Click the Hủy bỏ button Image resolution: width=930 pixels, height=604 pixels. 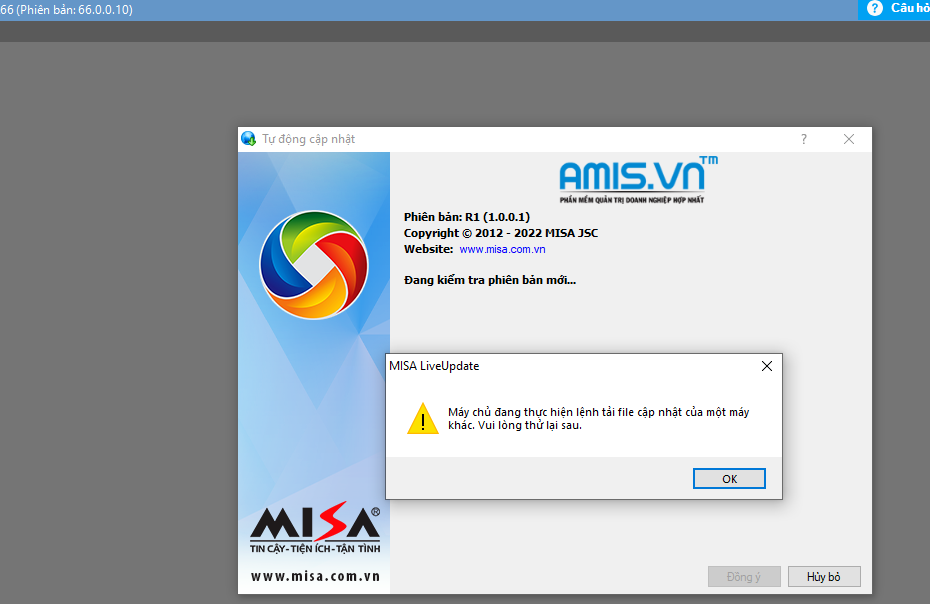[824, 577]
